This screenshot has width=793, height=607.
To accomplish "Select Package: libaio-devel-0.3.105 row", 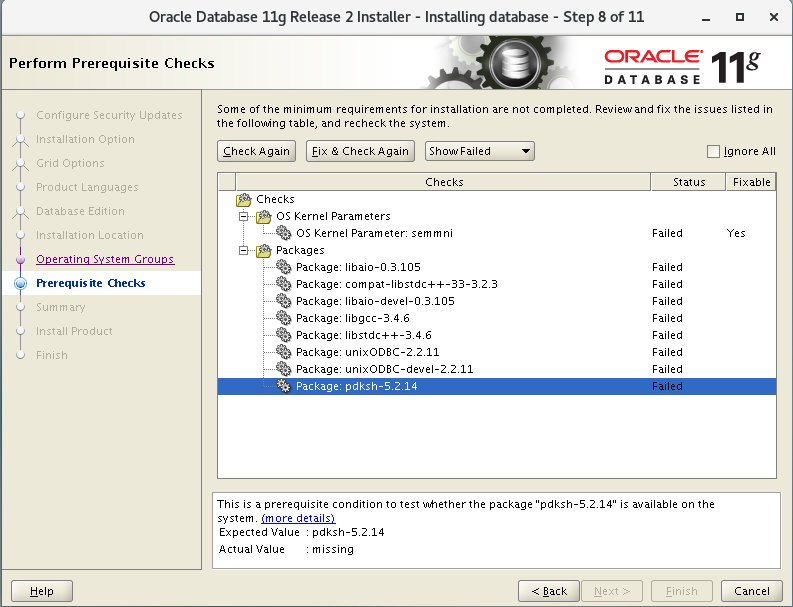I will [497, 301].
